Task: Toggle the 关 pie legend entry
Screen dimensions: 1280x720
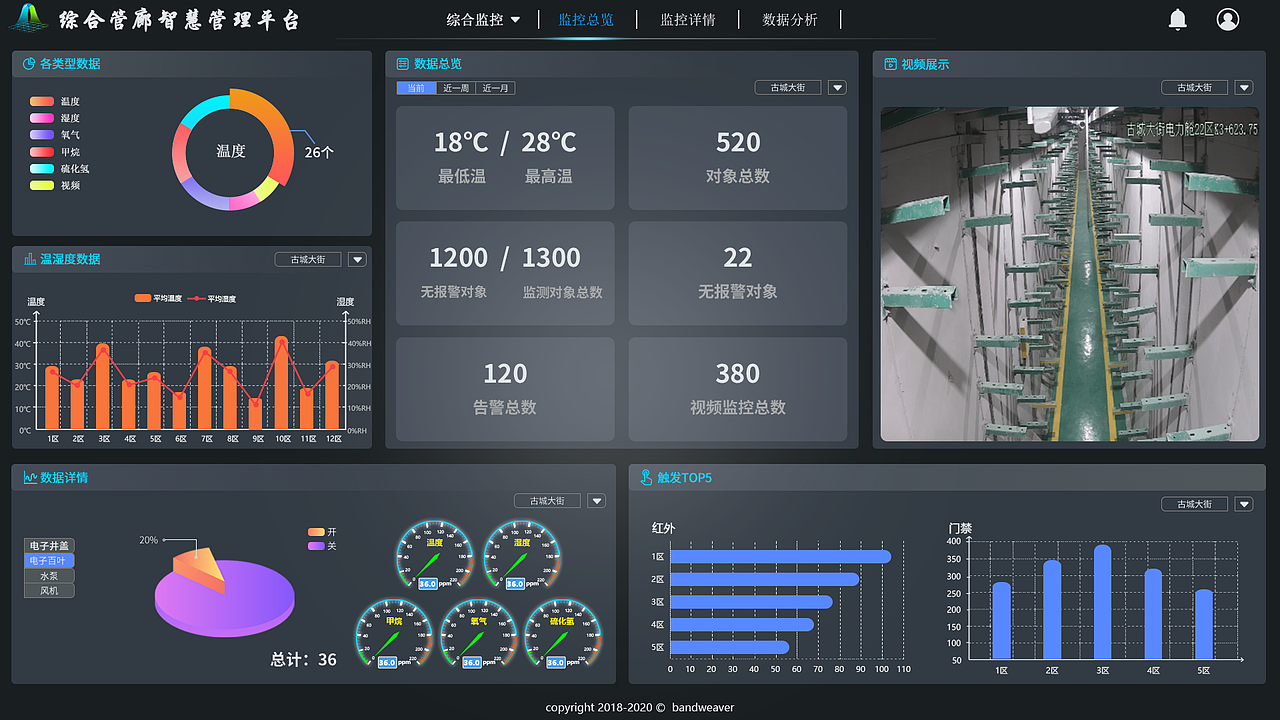Action: 322,546
